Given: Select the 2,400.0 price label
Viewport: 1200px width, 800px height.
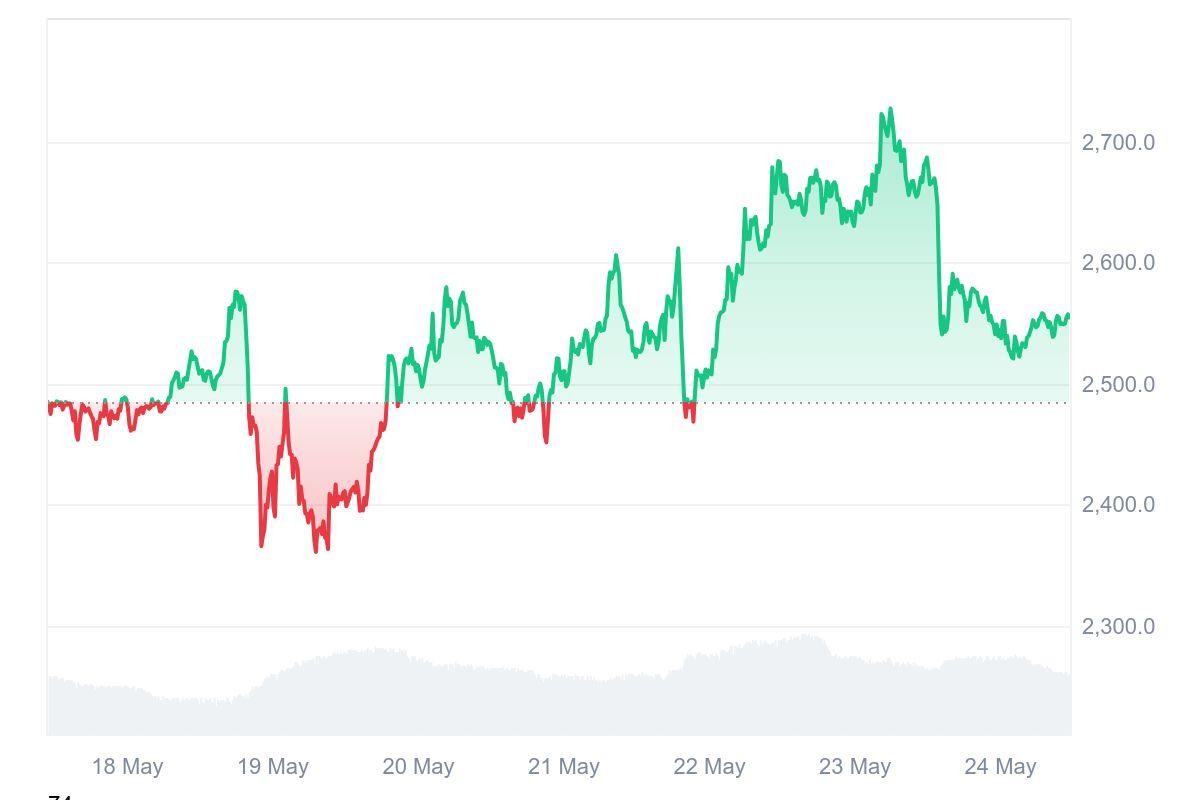Looking at the screenshot, I should point(1118,505).
